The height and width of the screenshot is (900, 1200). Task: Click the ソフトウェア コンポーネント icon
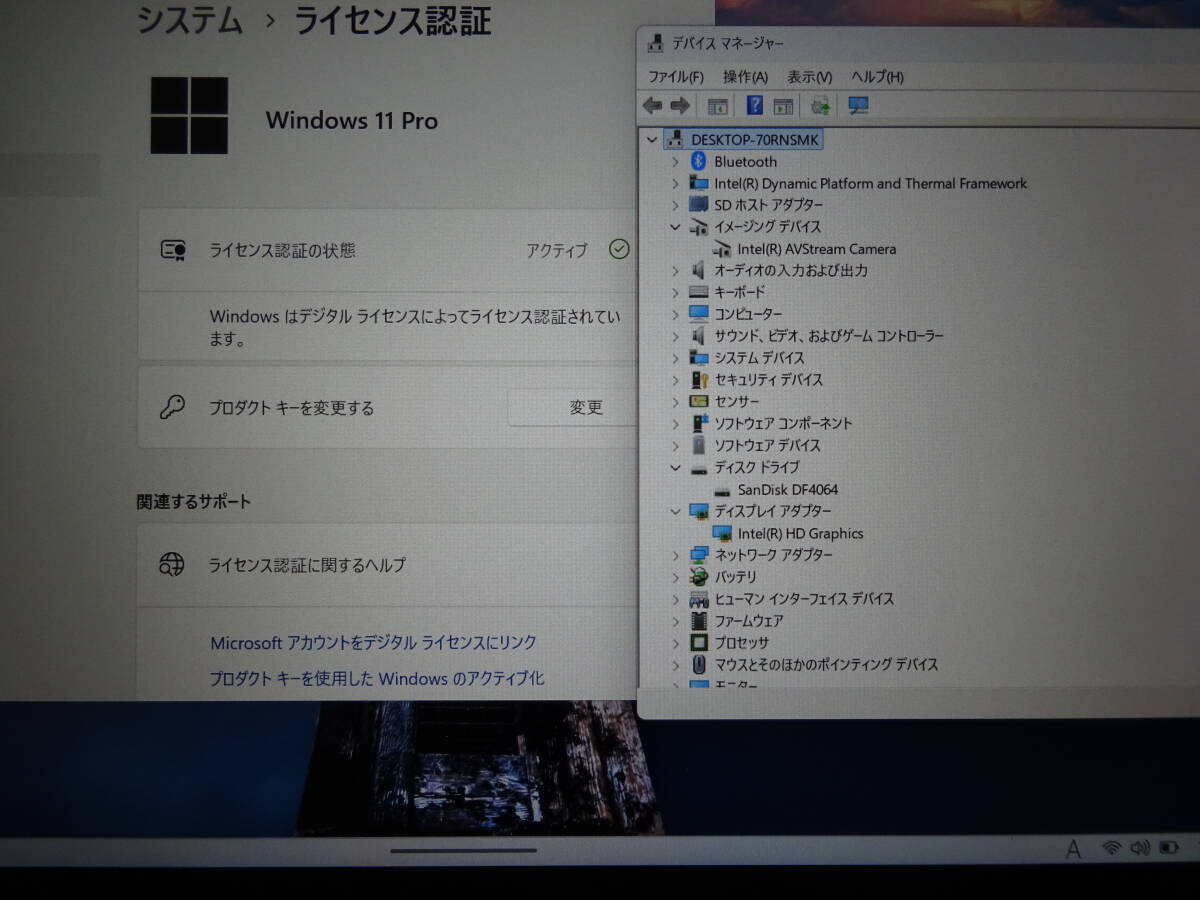point(699,423)
